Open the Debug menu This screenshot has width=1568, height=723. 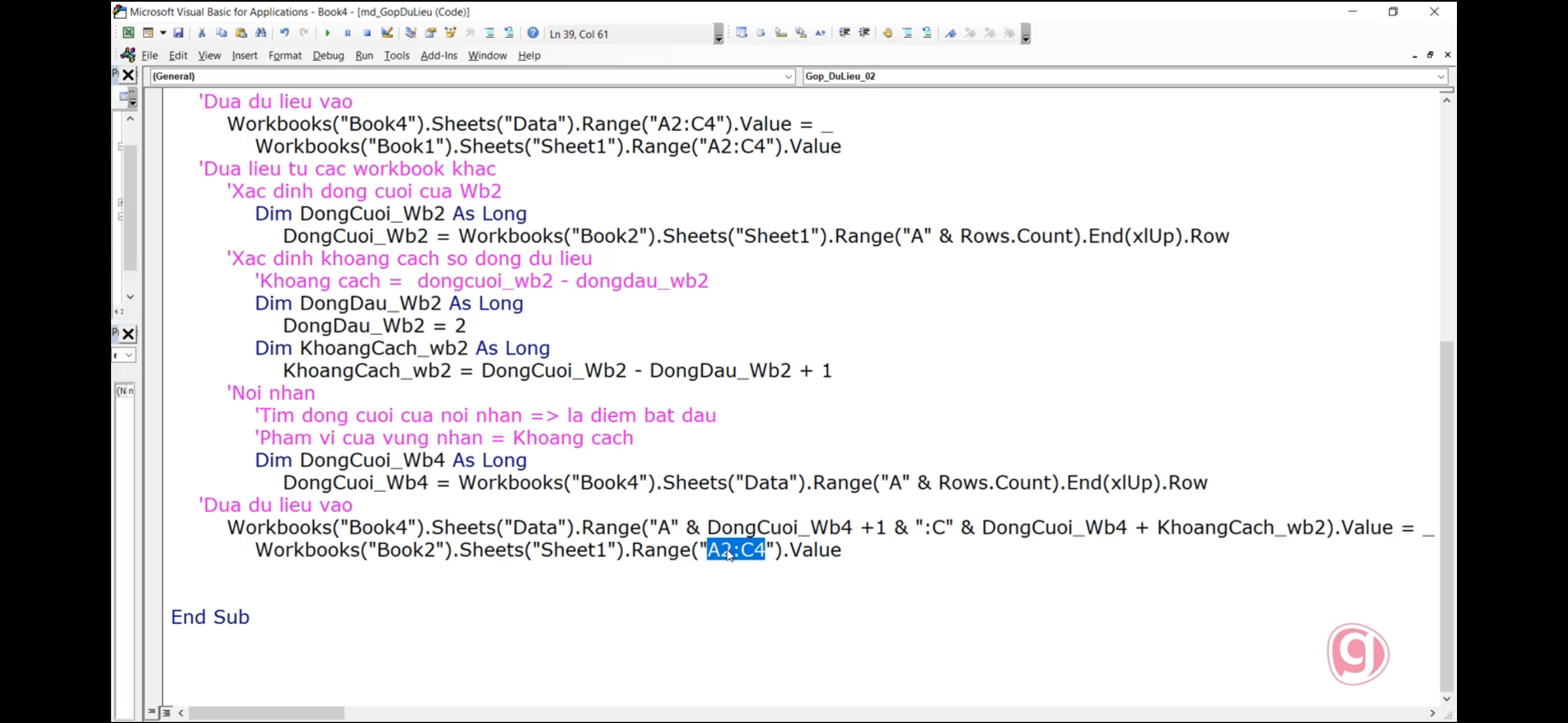(328, 55)
